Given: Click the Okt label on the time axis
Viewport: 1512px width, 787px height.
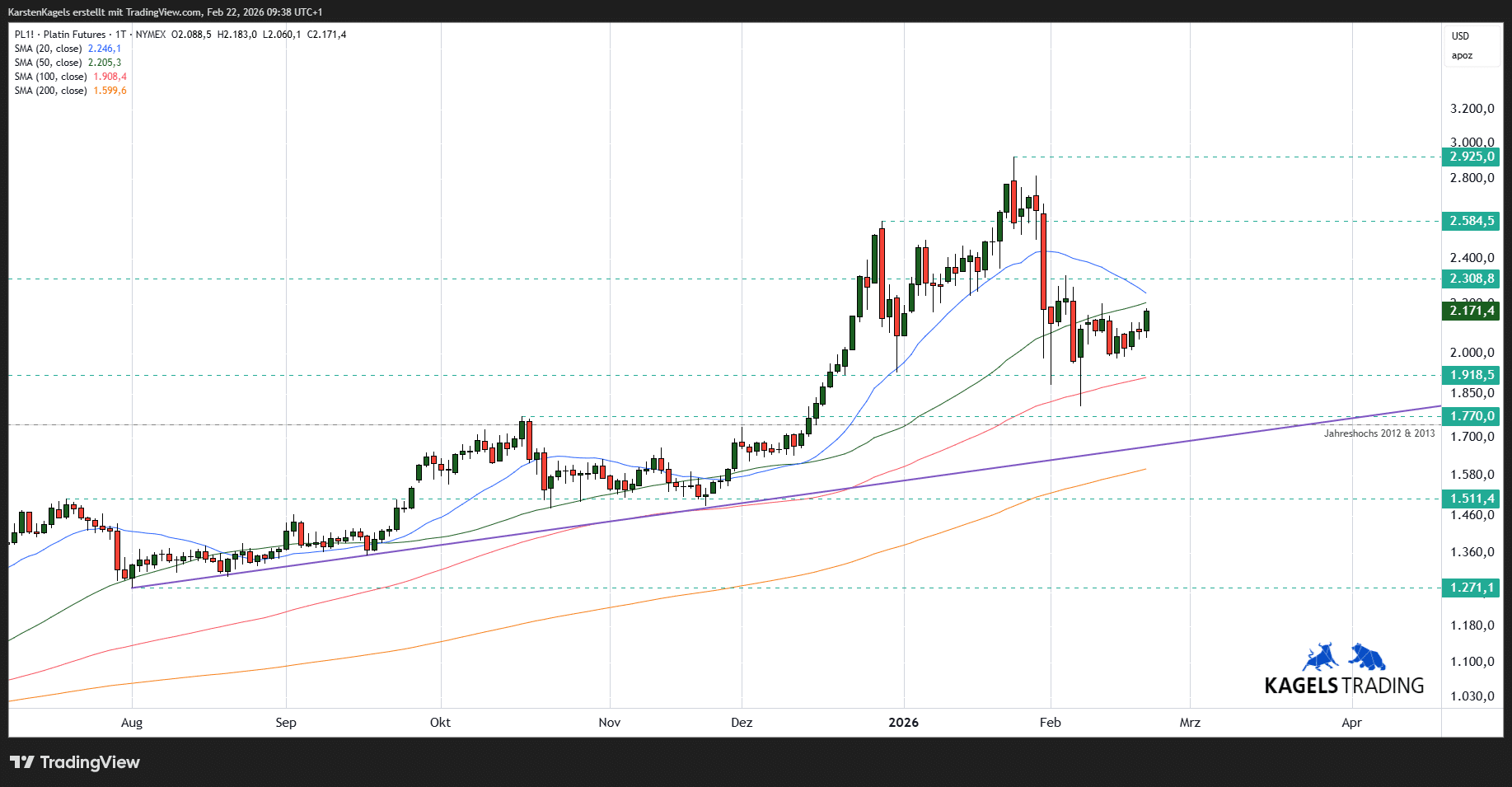Looking at the screenshot, I should [440, 723].
